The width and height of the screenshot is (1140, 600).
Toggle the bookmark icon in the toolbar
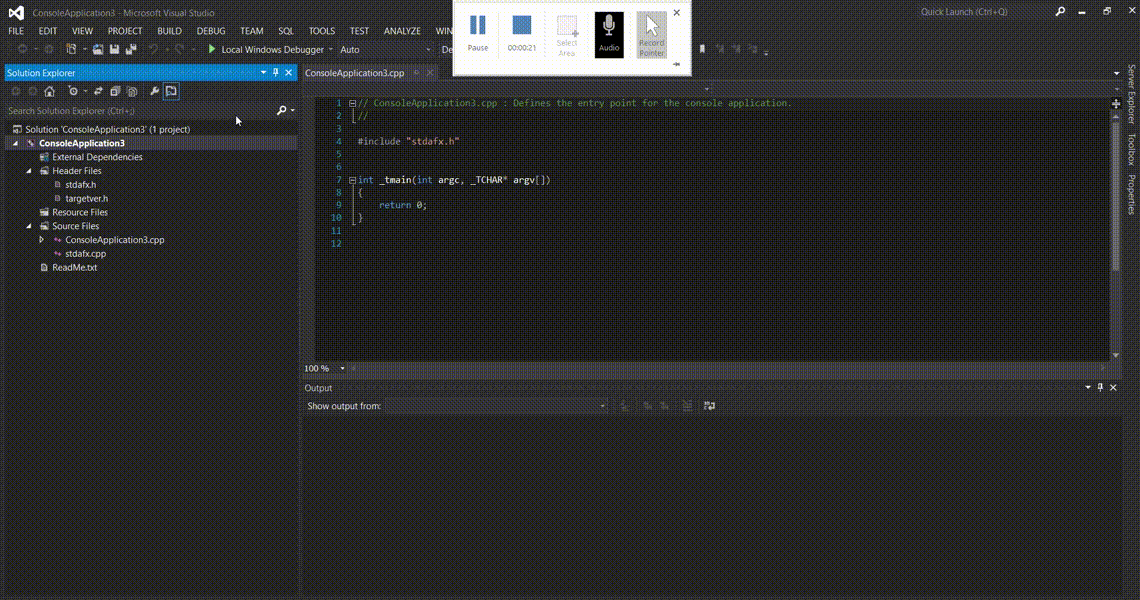coord(702,49)
